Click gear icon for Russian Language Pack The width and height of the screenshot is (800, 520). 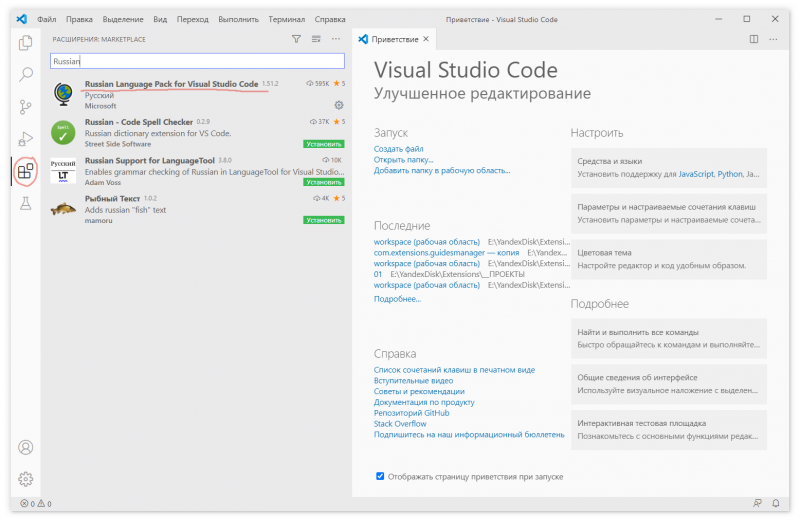coord(339,105)
